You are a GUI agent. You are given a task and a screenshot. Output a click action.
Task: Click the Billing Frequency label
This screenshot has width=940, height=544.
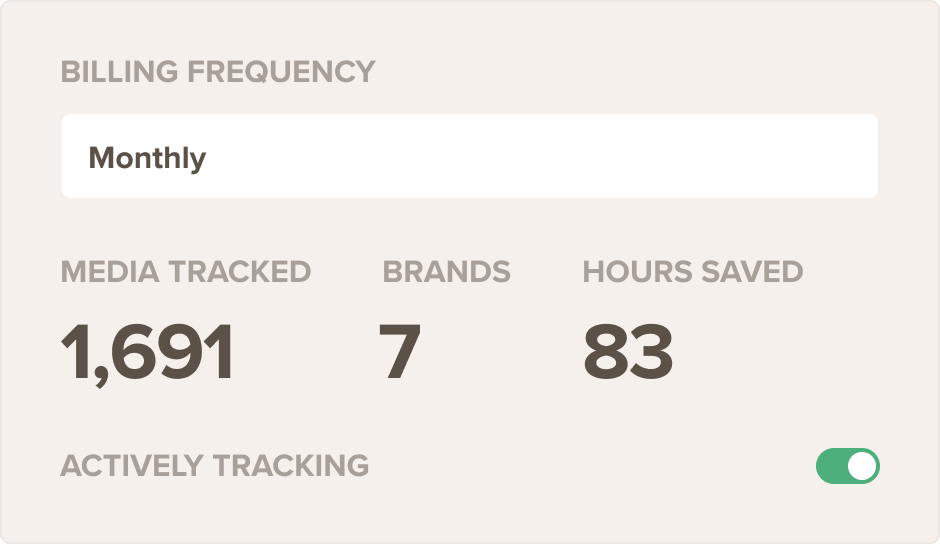pyautogui.click(x=217, y=72)
